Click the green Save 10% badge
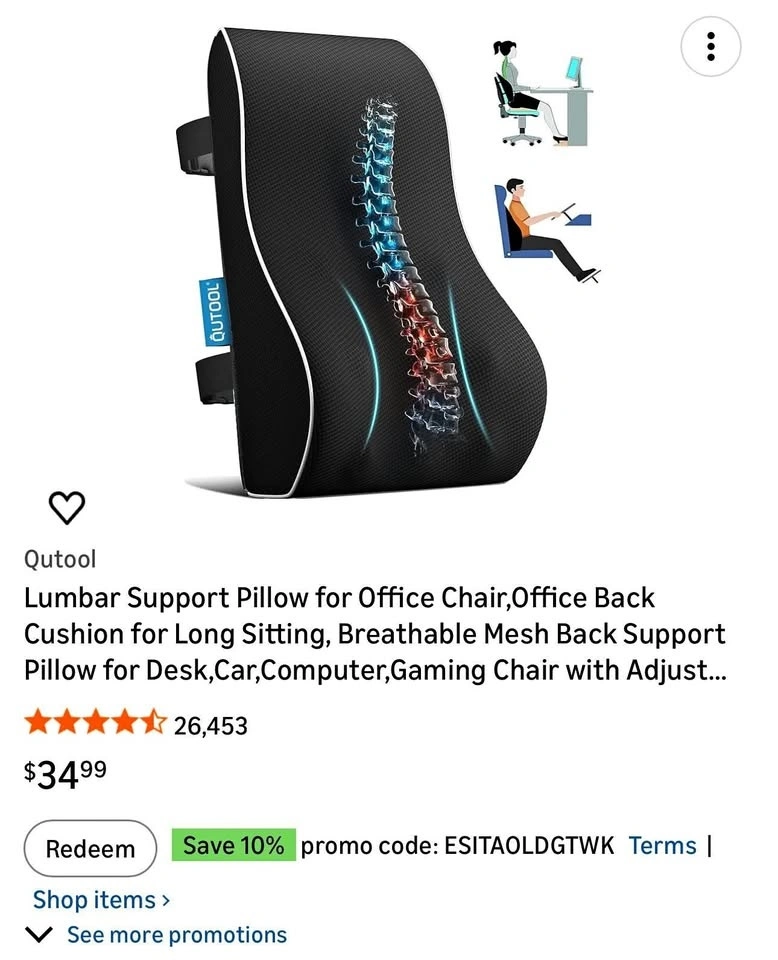778x960 pixels. [233, 845]
